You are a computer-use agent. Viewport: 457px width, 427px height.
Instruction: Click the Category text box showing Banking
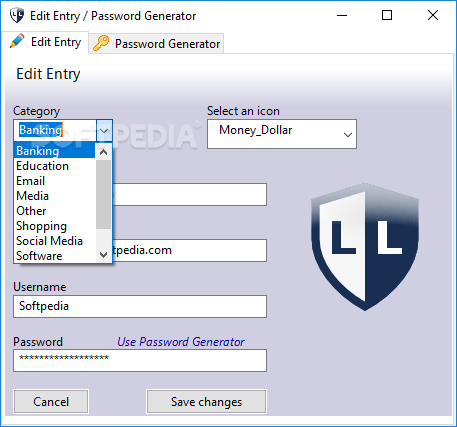[x=55, y=130]
